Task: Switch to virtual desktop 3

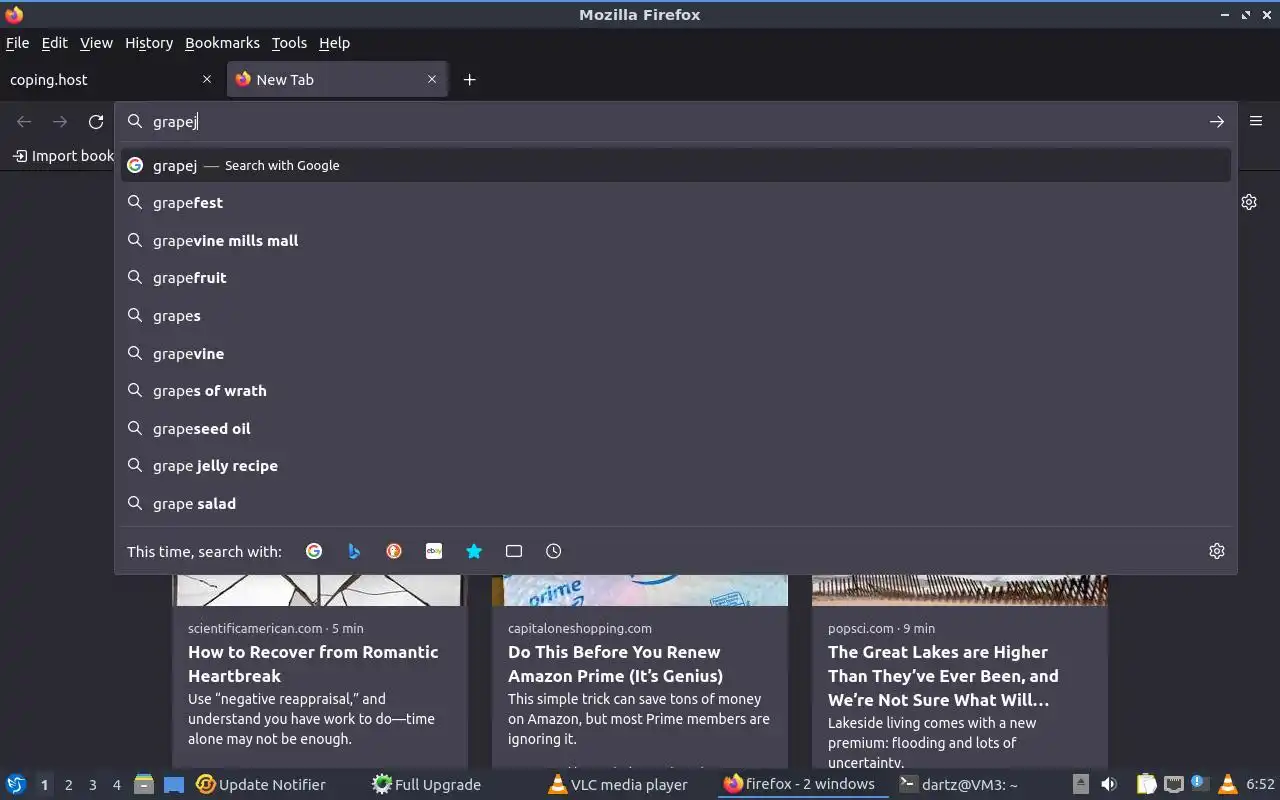Action: pos(92,785)
